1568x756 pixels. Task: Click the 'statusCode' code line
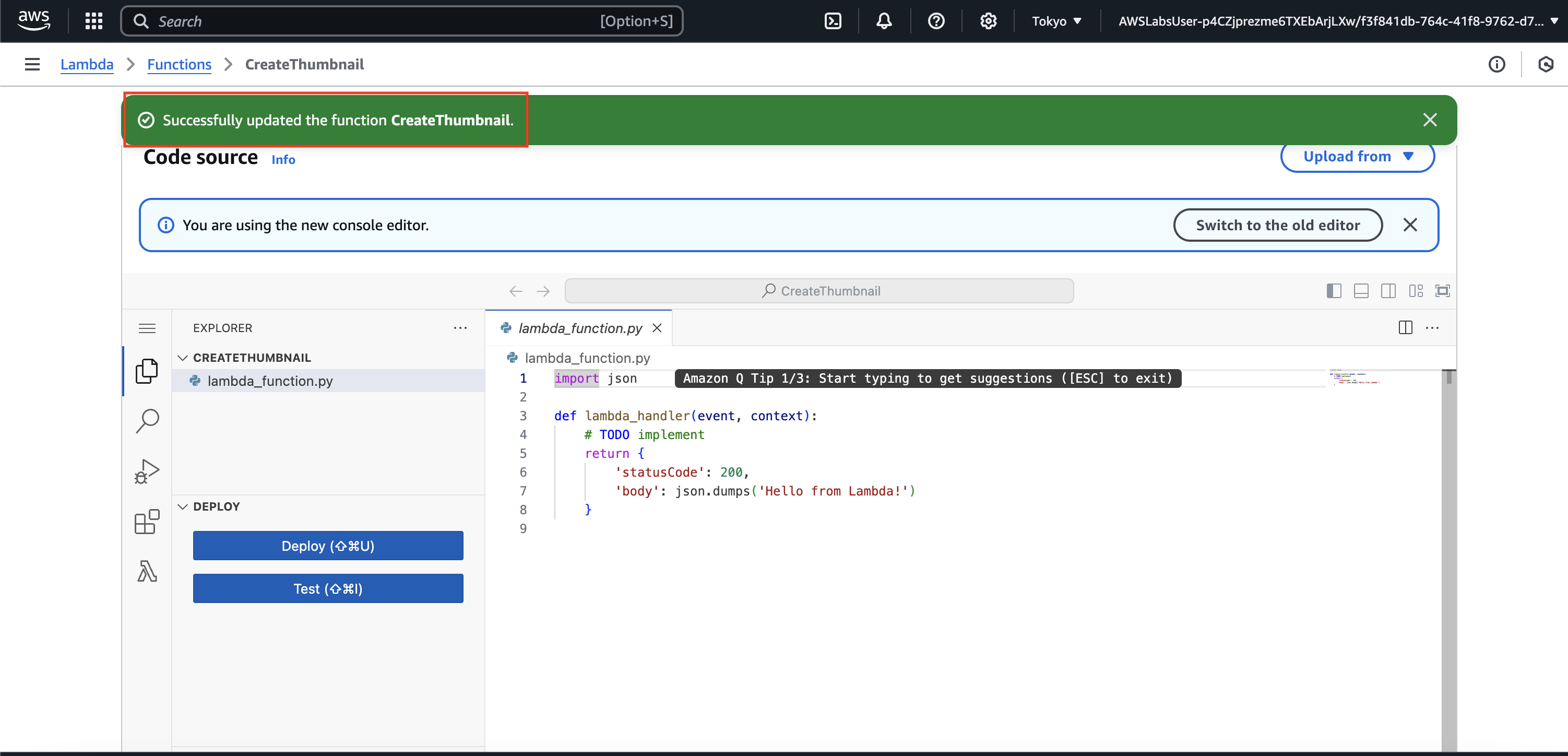coord(682,473)
